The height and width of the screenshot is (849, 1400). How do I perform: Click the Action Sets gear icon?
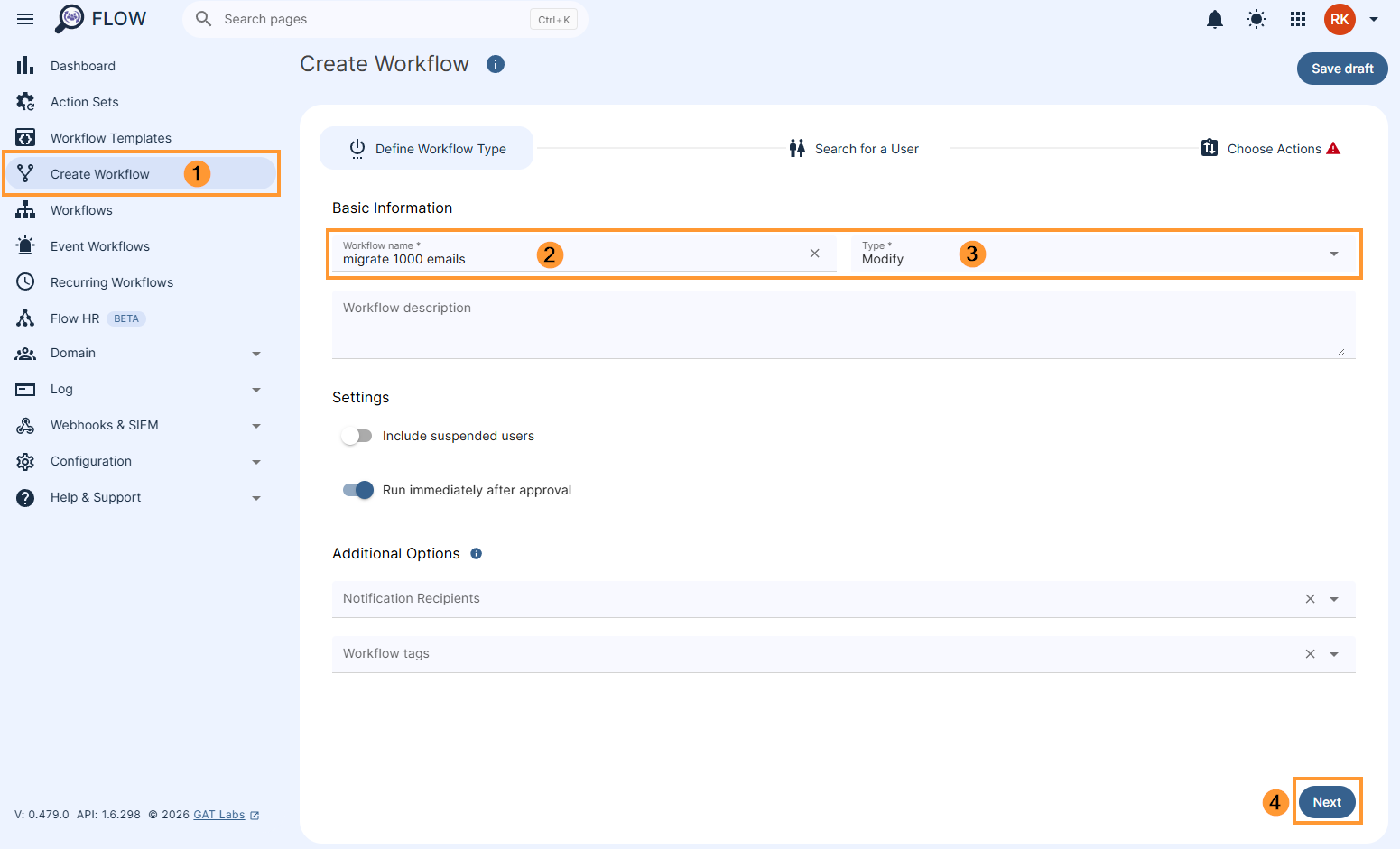[x=25, y=102]
